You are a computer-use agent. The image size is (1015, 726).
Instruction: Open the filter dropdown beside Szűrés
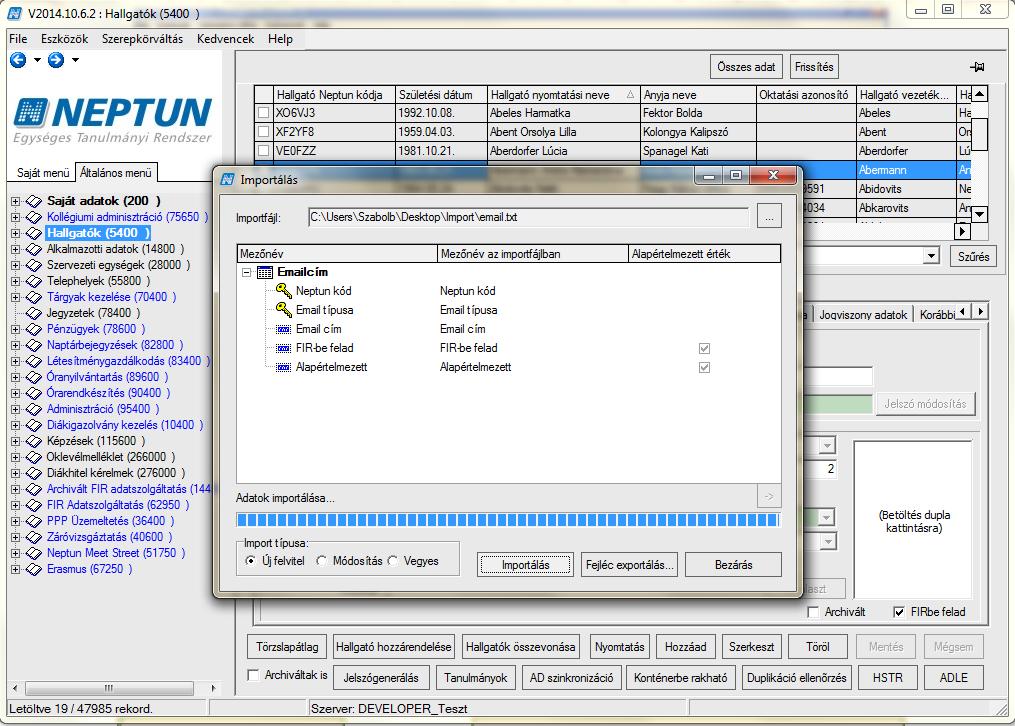[931, 256]
